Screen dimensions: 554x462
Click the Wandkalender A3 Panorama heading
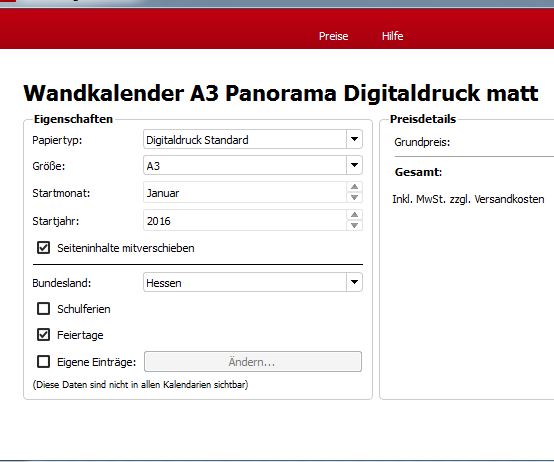pos(281,94)
